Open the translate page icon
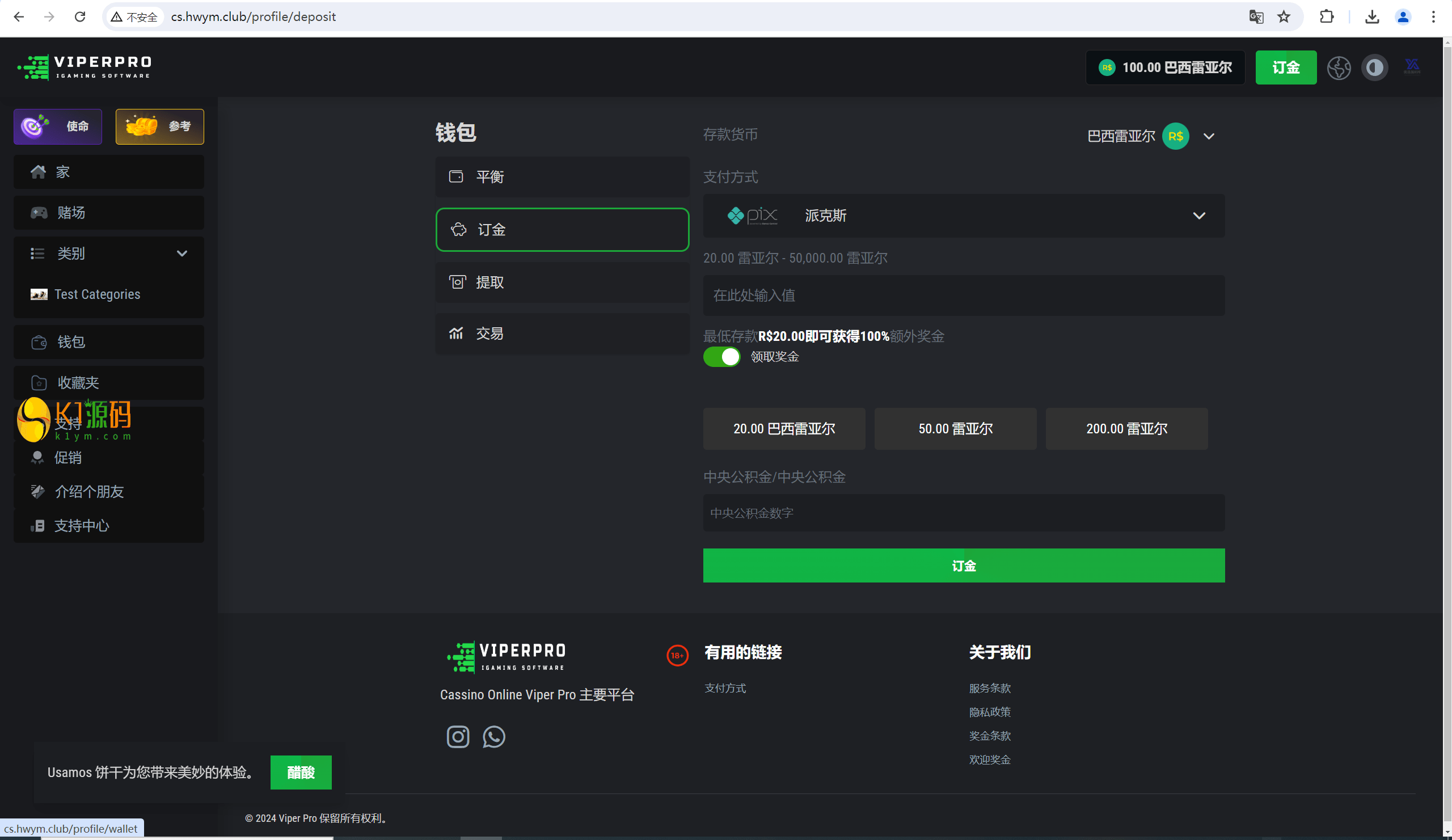1452x840 pixels. [1256, 16]
